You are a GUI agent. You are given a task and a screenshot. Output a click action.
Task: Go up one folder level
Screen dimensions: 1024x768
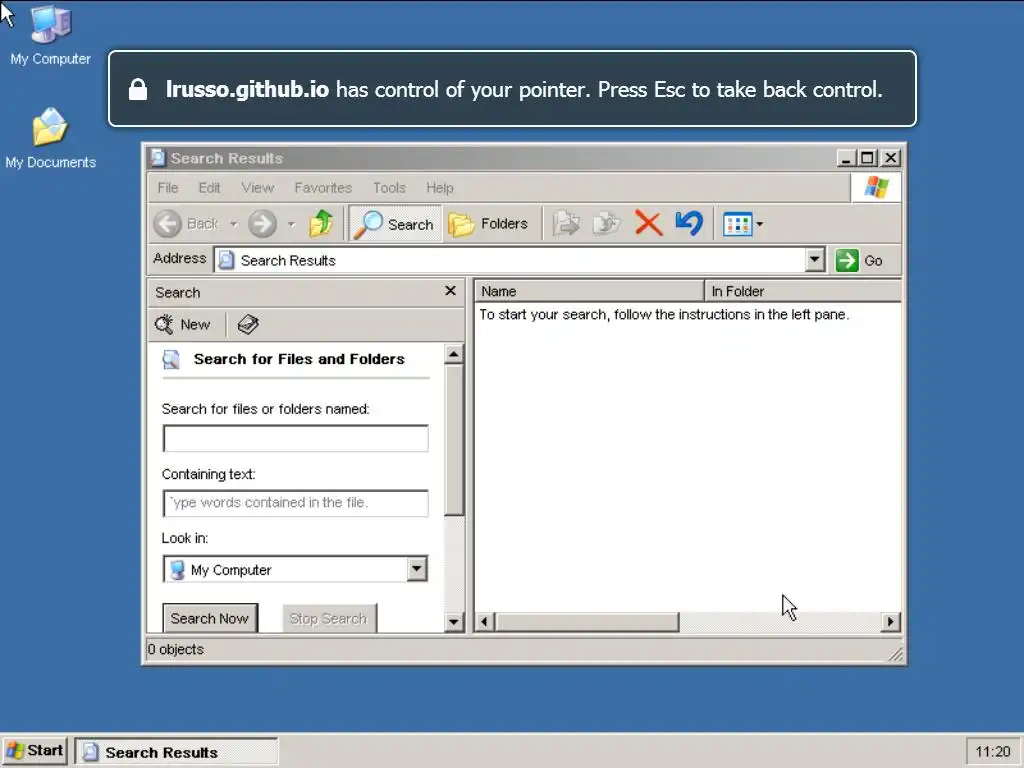click(321, 224)
